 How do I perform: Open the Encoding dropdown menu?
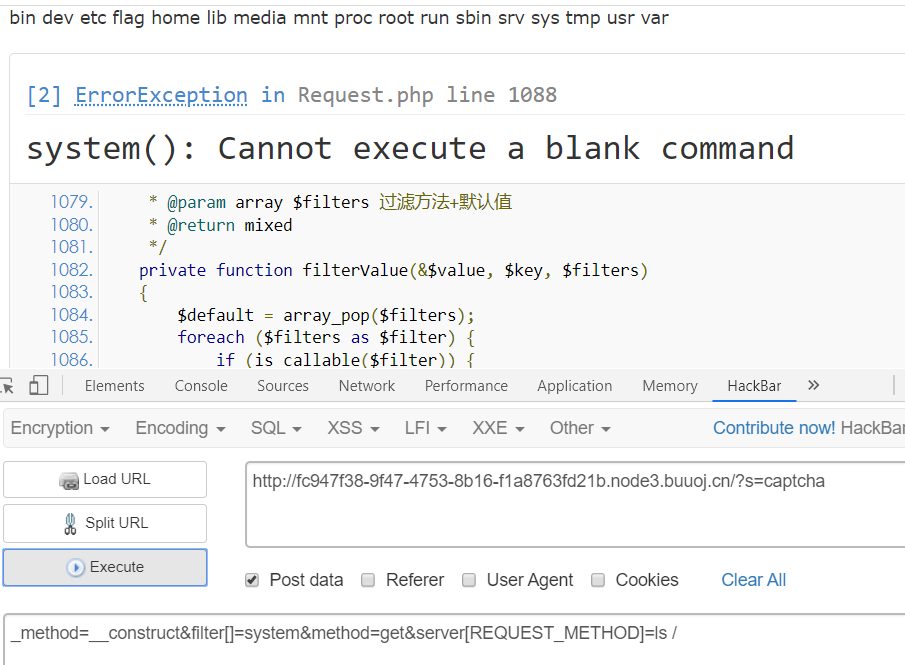point(180,428)
